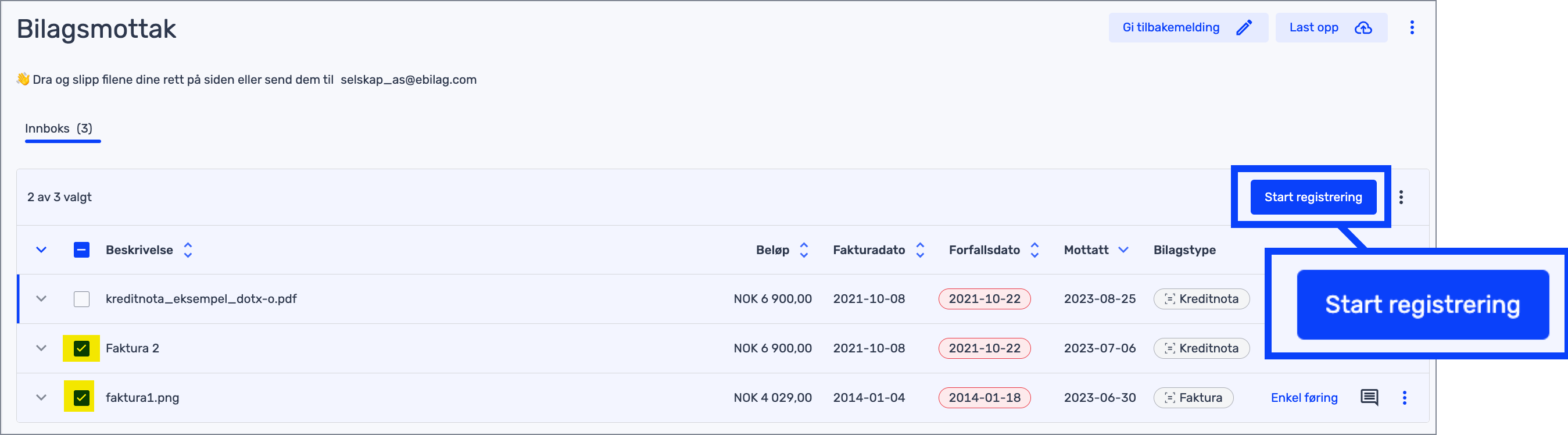Image resolution: width=1568 pixels, height=435 pixels.
Task: Select the kreditnota_eksempel_dotx-o.pdf checkbox
Action: tap(81, 299)
